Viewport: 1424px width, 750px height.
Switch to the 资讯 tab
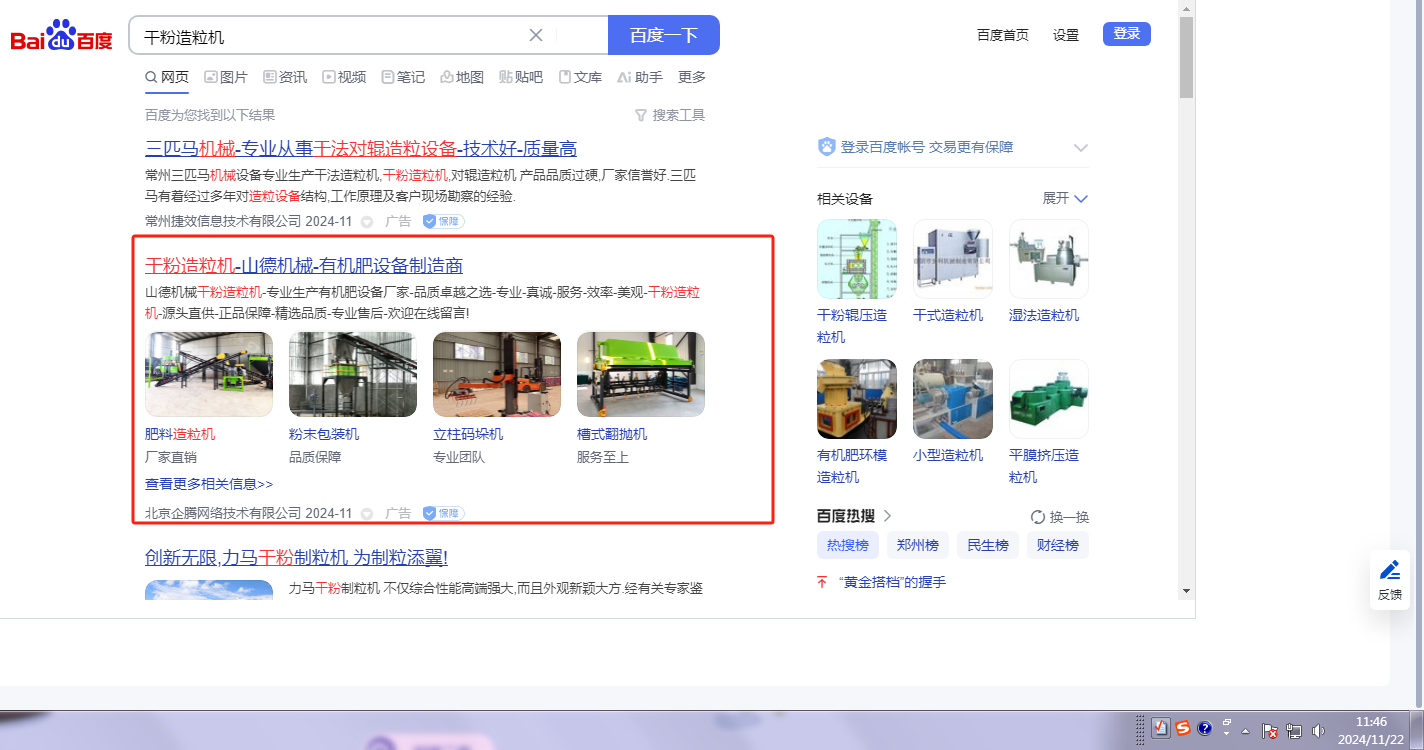click(x=285, y=77)
